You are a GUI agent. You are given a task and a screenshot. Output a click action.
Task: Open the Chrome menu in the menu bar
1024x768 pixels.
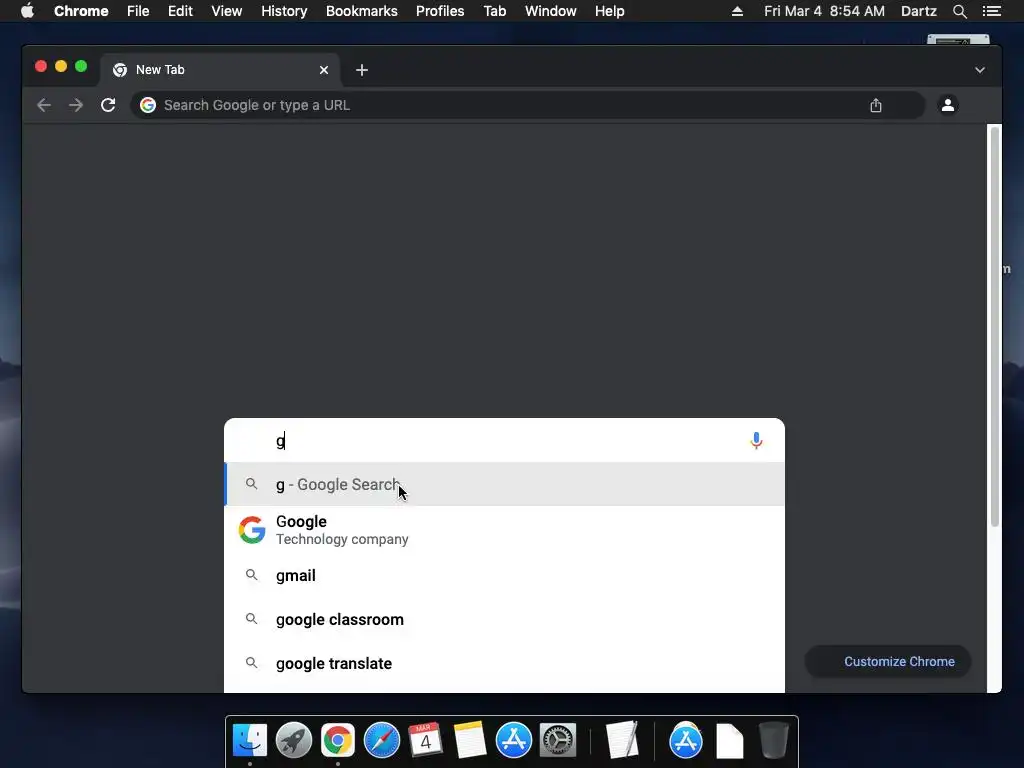point(81,11)
